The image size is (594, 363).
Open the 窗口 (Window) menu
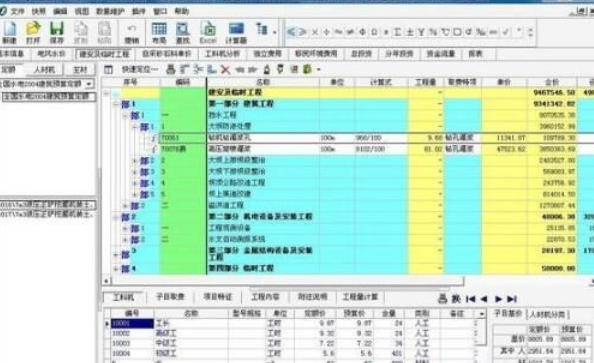pos(160,11)
